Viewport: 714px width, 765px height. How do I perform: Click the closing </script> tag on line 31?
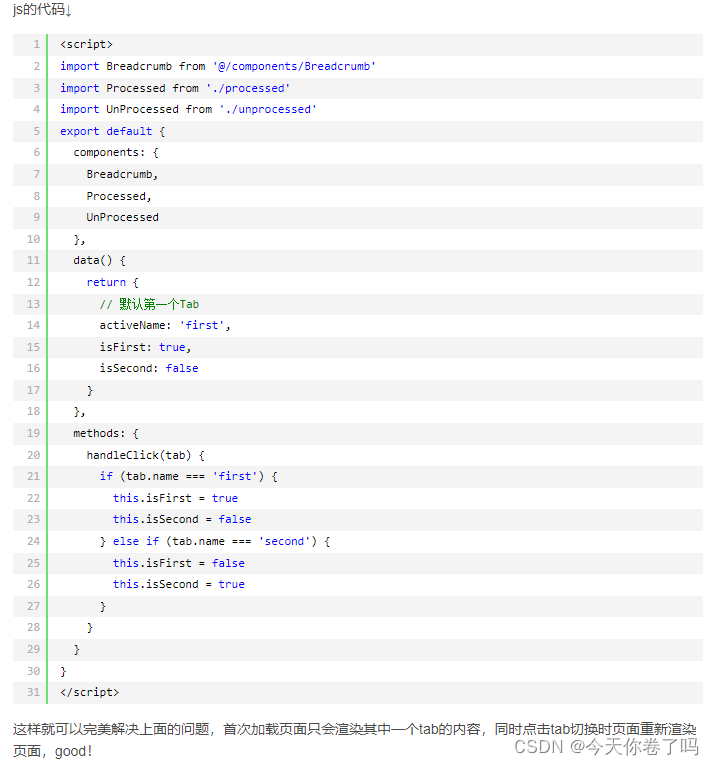(89, 692)
